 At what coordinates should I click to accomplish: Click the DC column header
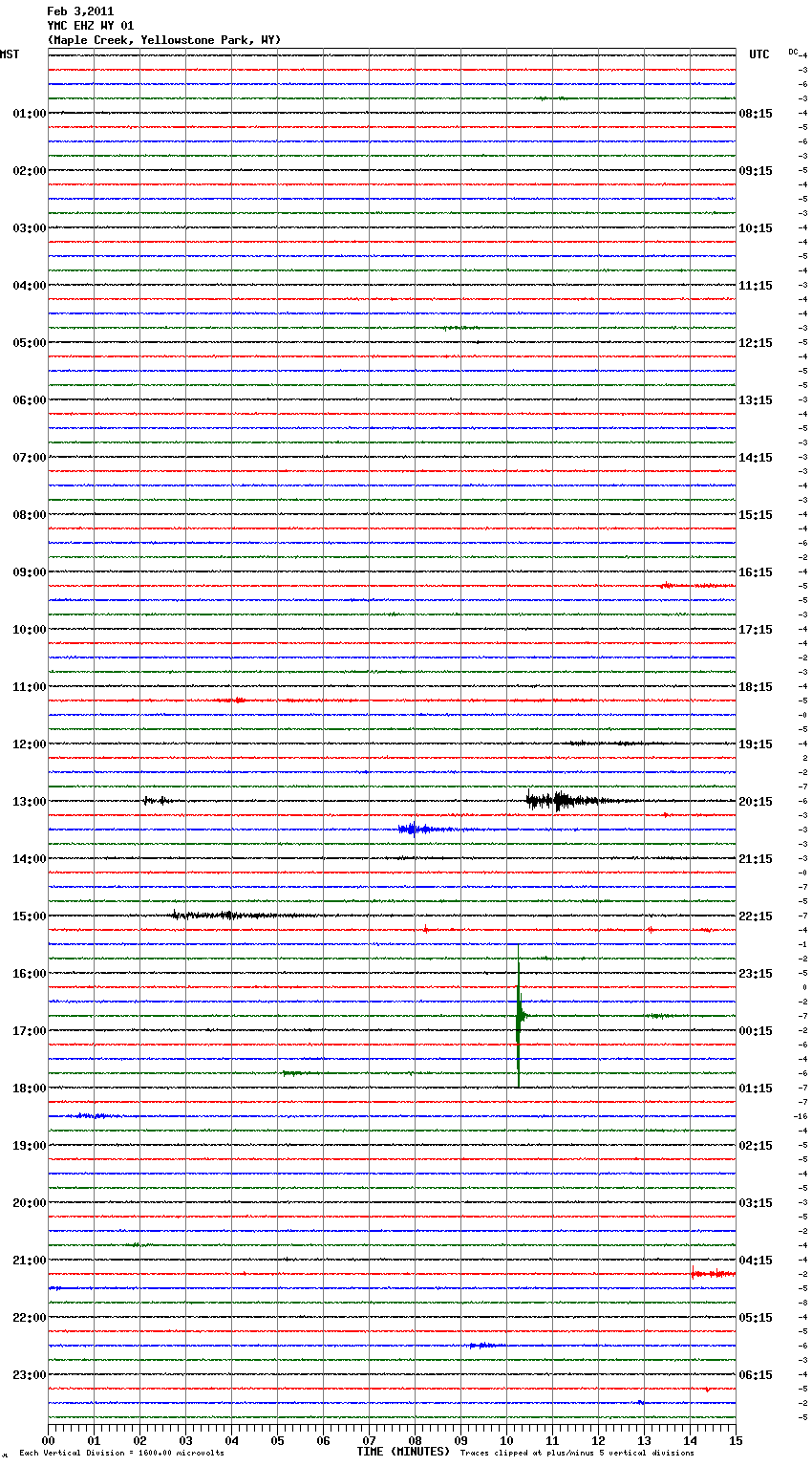pos(793,52)
